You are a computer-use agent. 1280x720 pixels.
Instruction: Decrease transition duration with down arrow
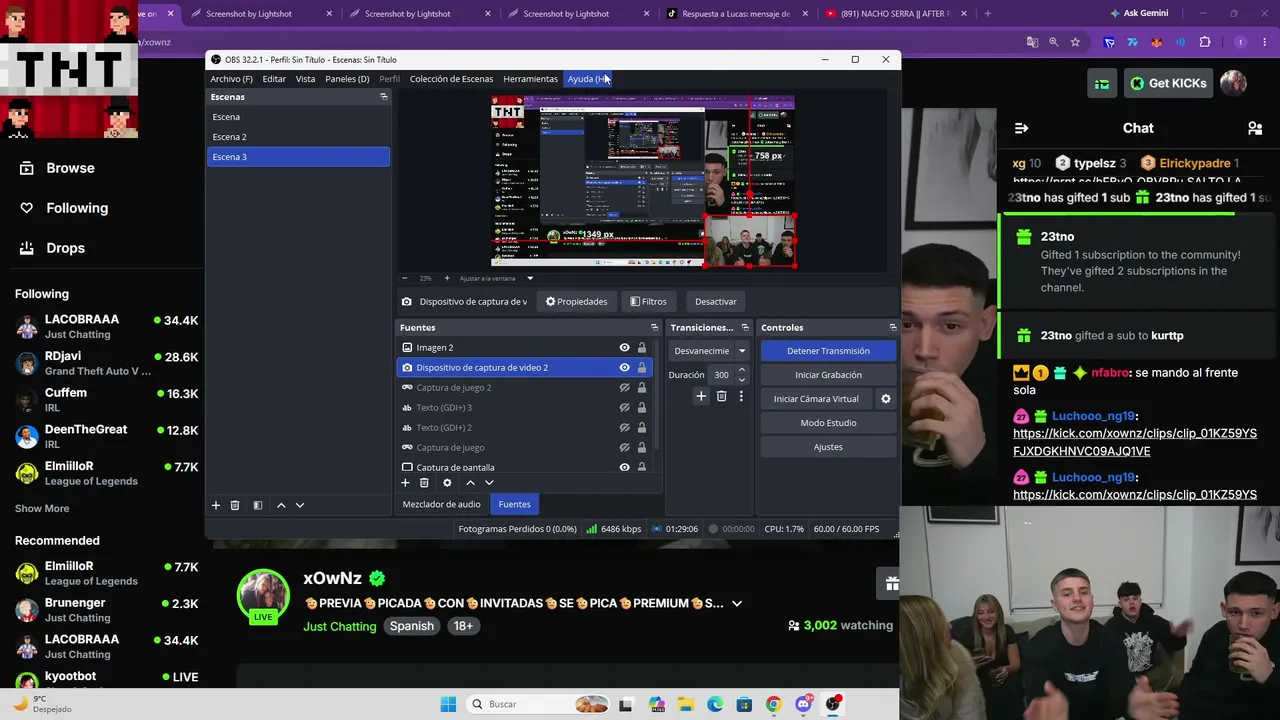point(741,380)
